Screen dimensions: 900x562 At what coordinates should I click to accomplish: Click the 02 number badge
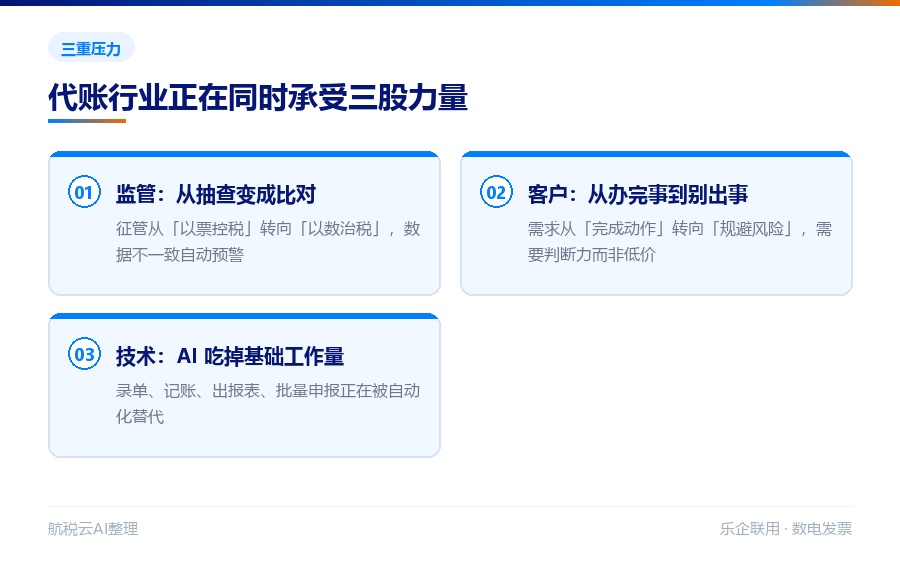tap(496, 192)
